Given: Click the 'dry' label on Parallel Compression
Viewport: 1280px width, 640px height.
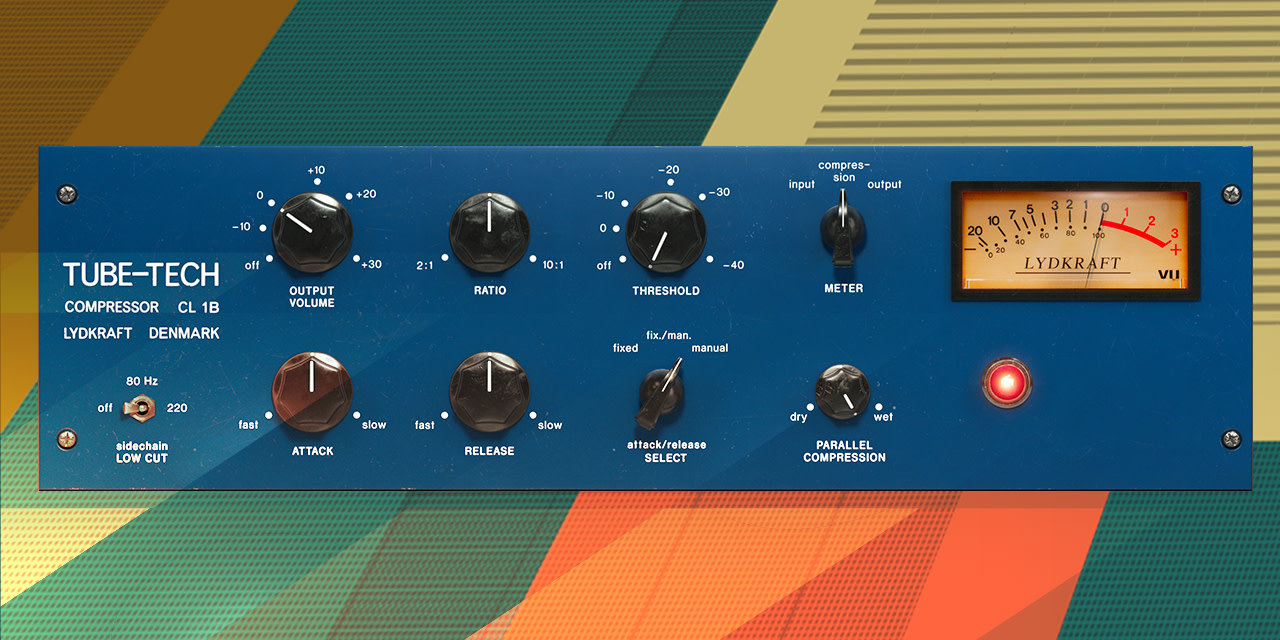Looking at the screenshot, I should (x=799, y=417).
